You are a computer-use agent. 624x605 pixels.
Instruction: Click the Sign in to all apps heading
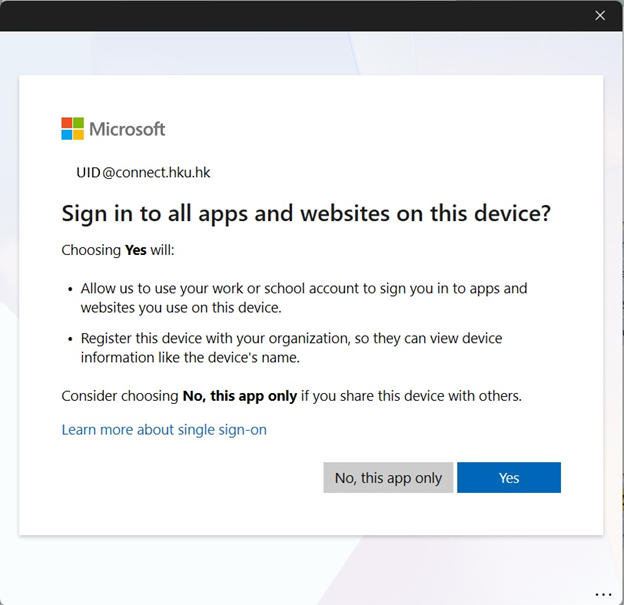pos(306,213)
